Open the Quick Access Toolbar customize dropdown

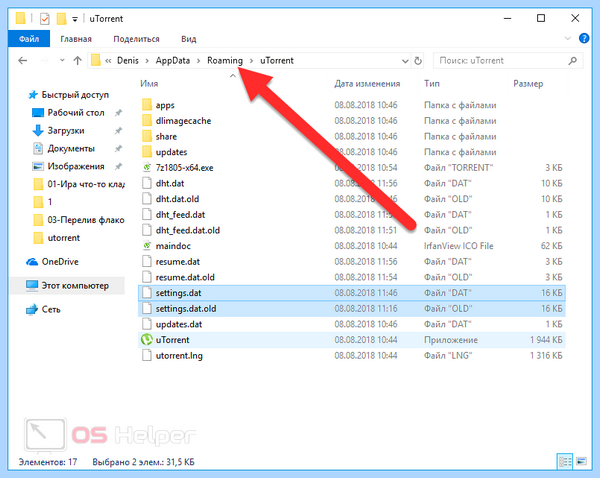click(75, 19)
